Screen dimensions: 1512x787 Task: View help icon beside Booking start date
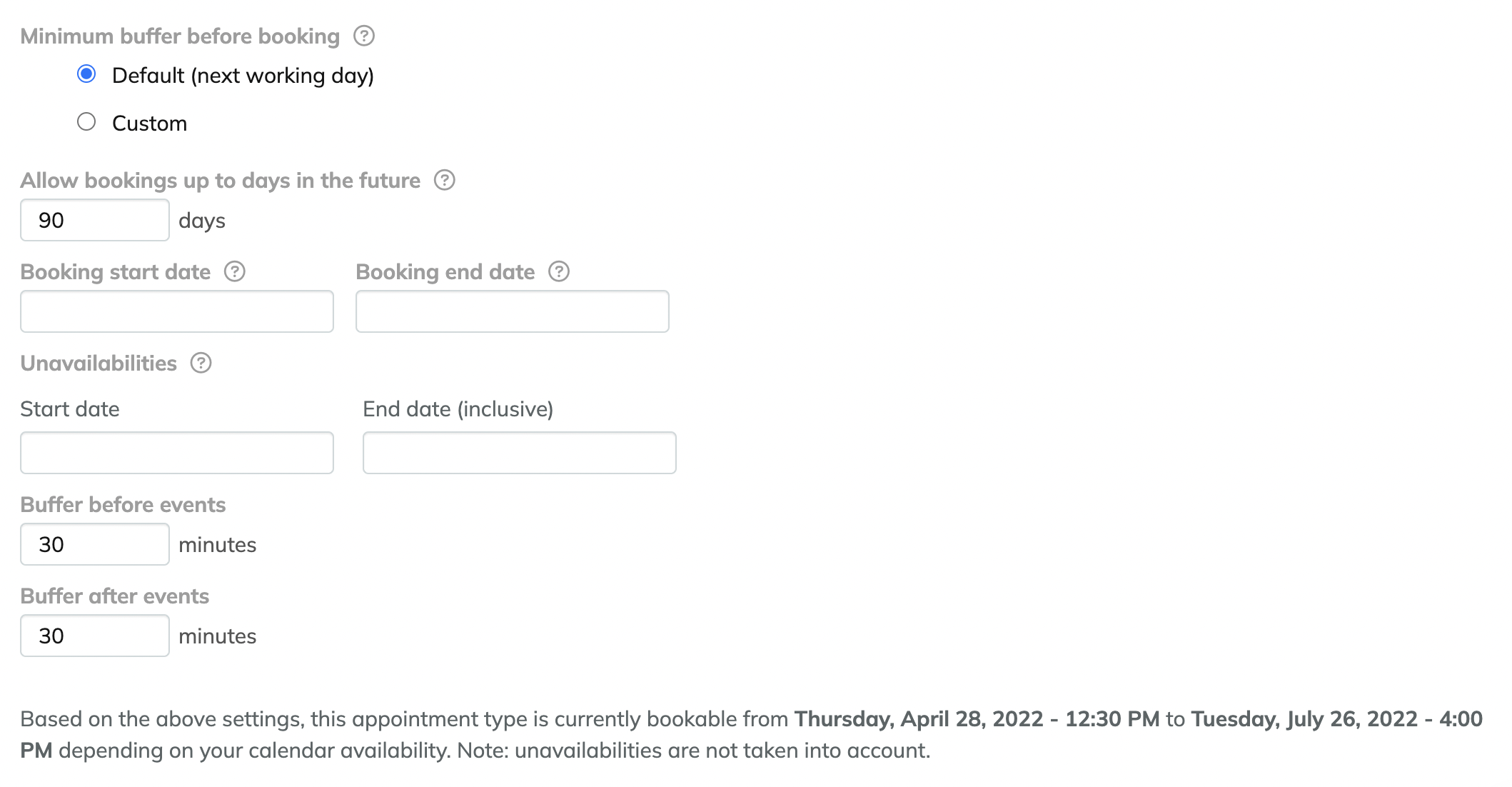click(235, 271)
